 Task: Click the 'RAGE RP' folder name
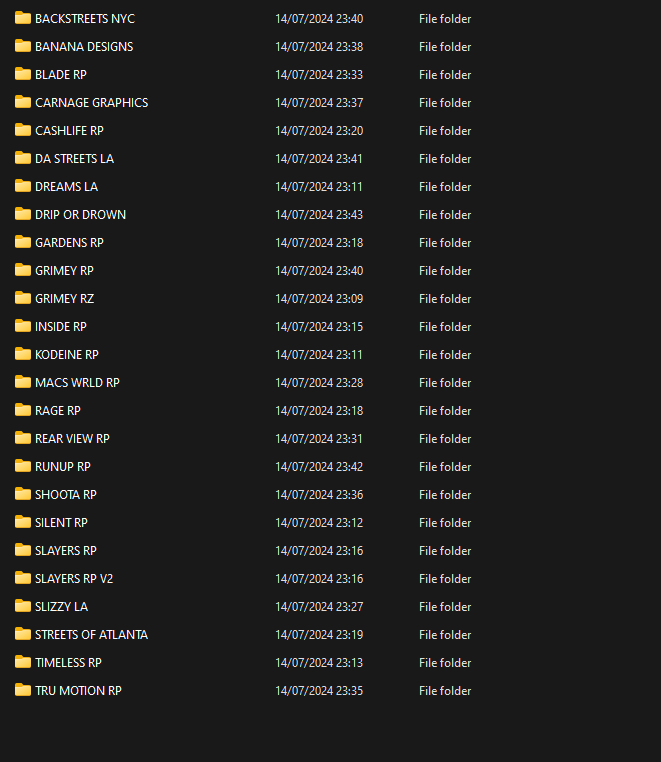point(58,411)
